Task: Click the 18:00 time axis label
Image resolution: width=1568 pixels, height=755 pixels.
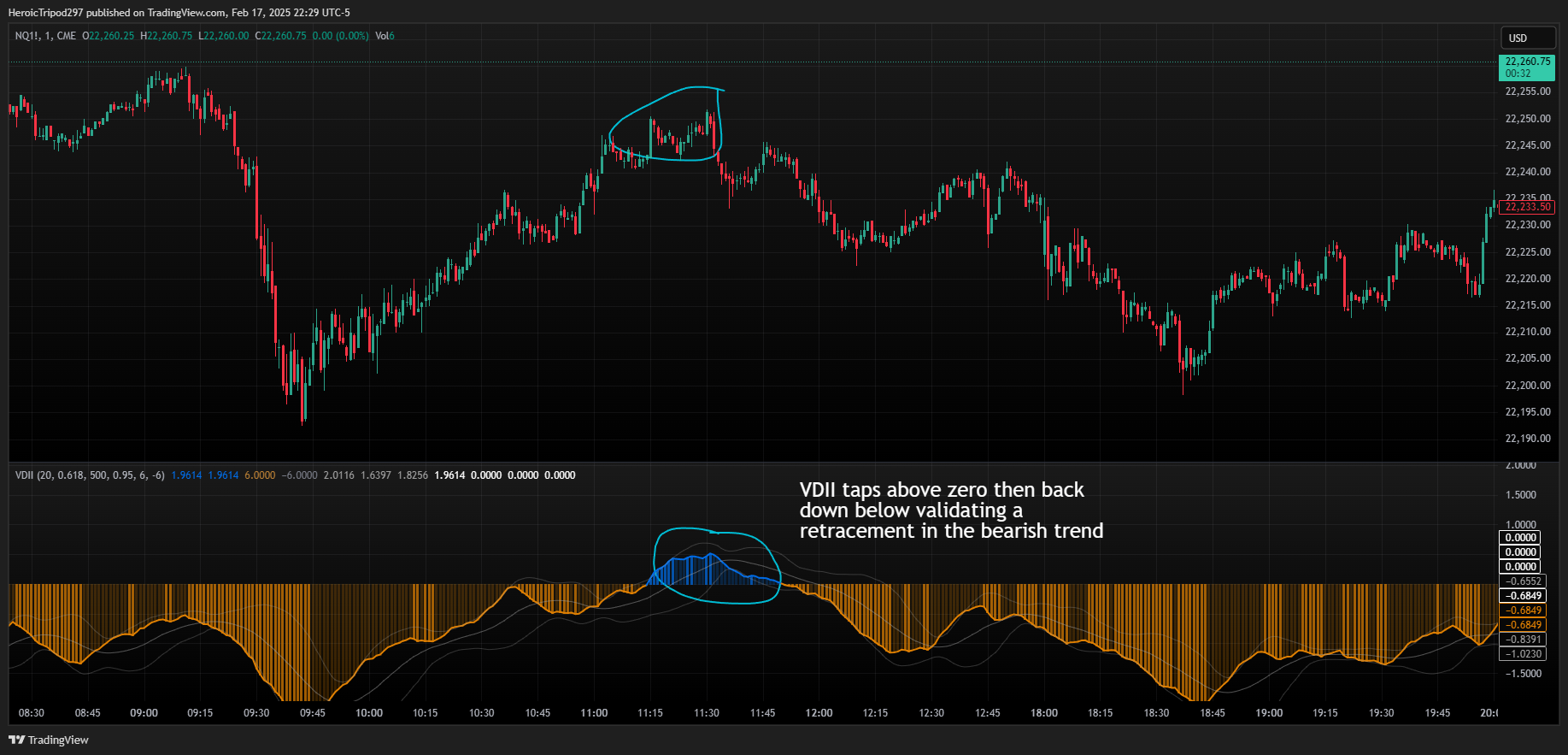Action: pos(1044,713)
